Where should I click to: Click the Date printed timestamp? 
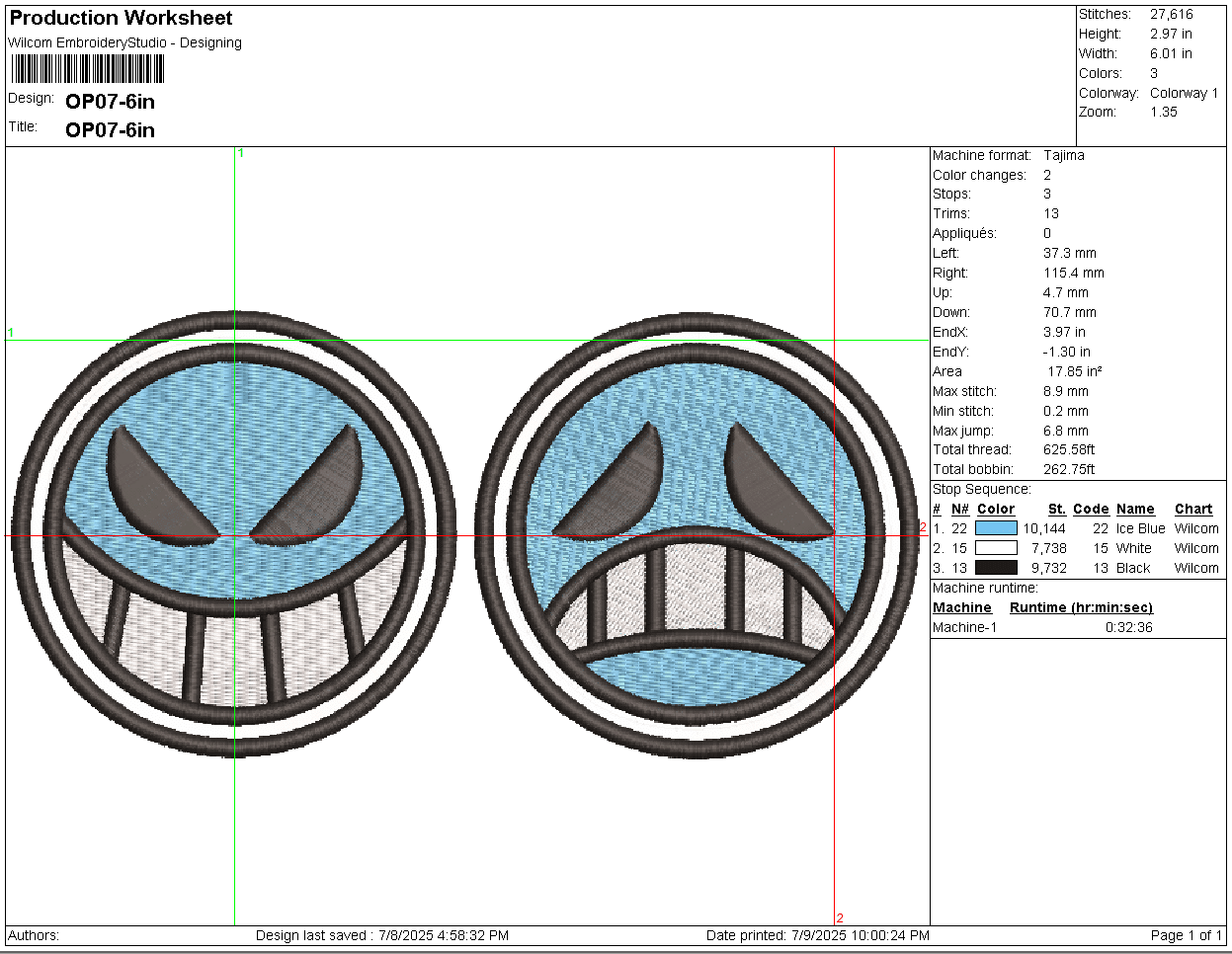[818, 935]
